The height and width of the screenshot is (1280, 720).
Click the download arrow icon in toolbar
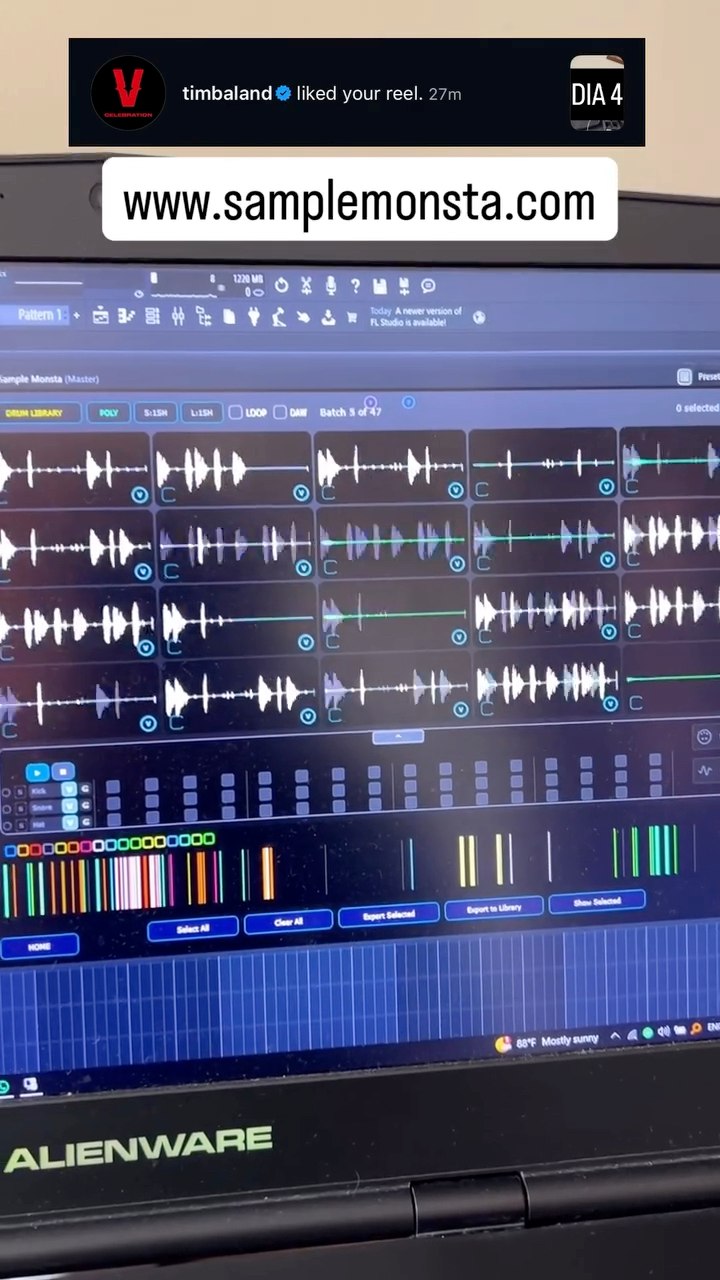click(328, 319)
